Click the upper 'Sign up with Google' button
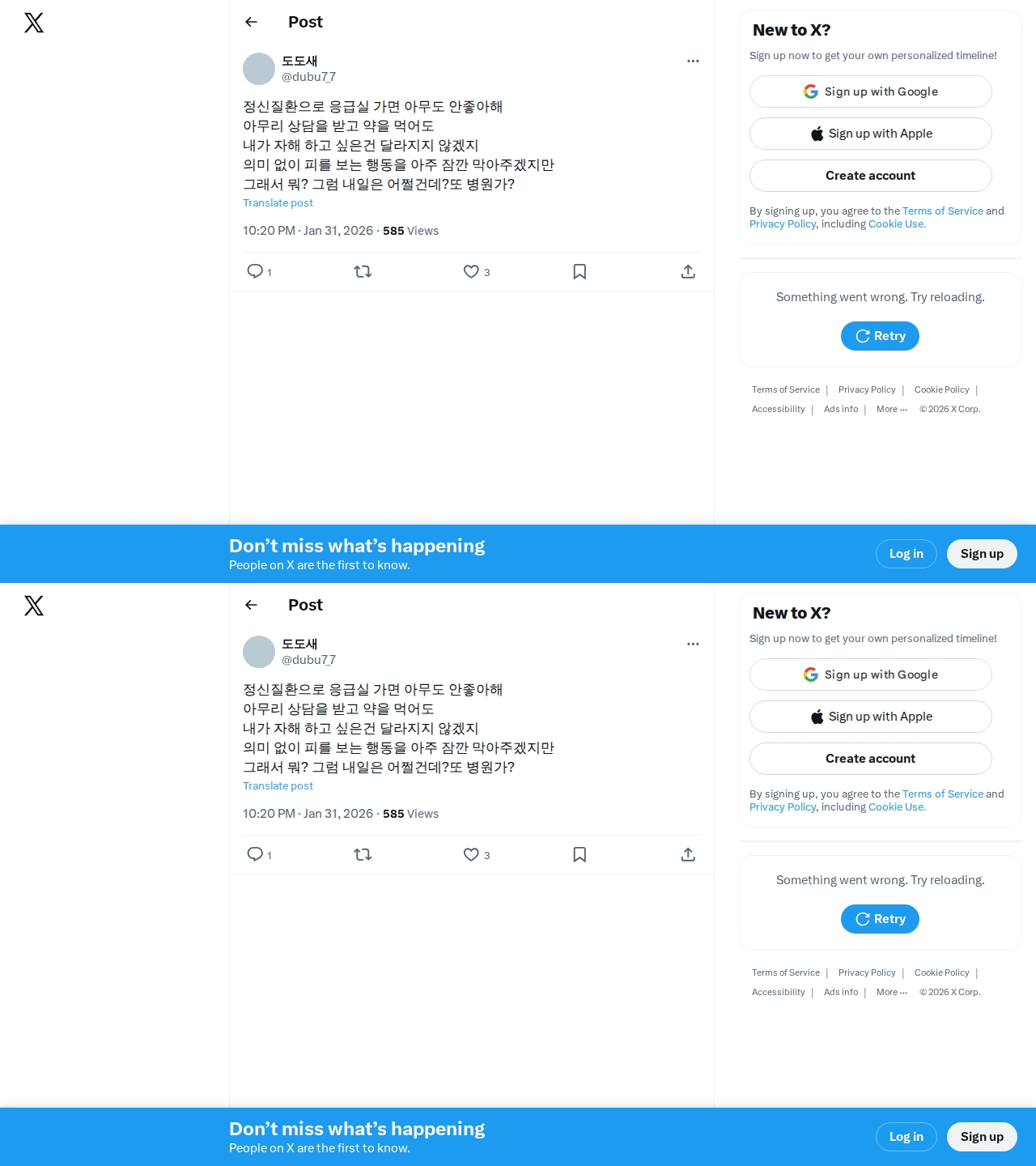Image resolution: width=1036 pixels, height=1166 pixels. click(871, 91)
